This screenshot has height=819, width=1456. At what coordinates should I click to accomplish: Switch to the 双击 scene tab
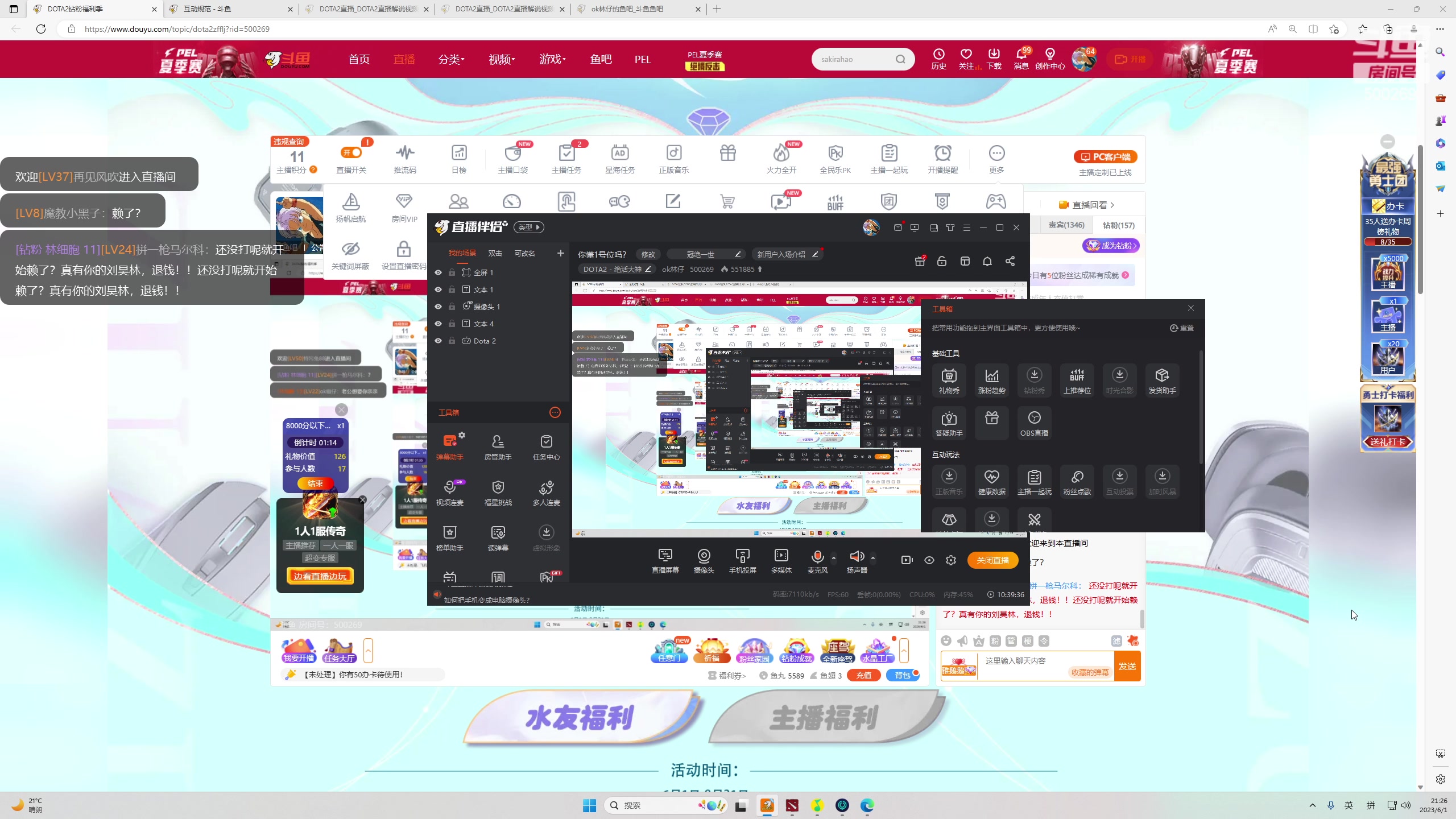495,253
